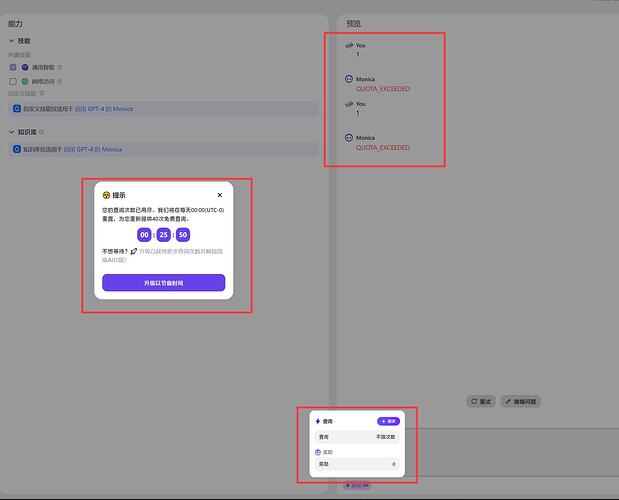Toggle the checked 通用智能 skill checkbox

click(x=13, y=67)
